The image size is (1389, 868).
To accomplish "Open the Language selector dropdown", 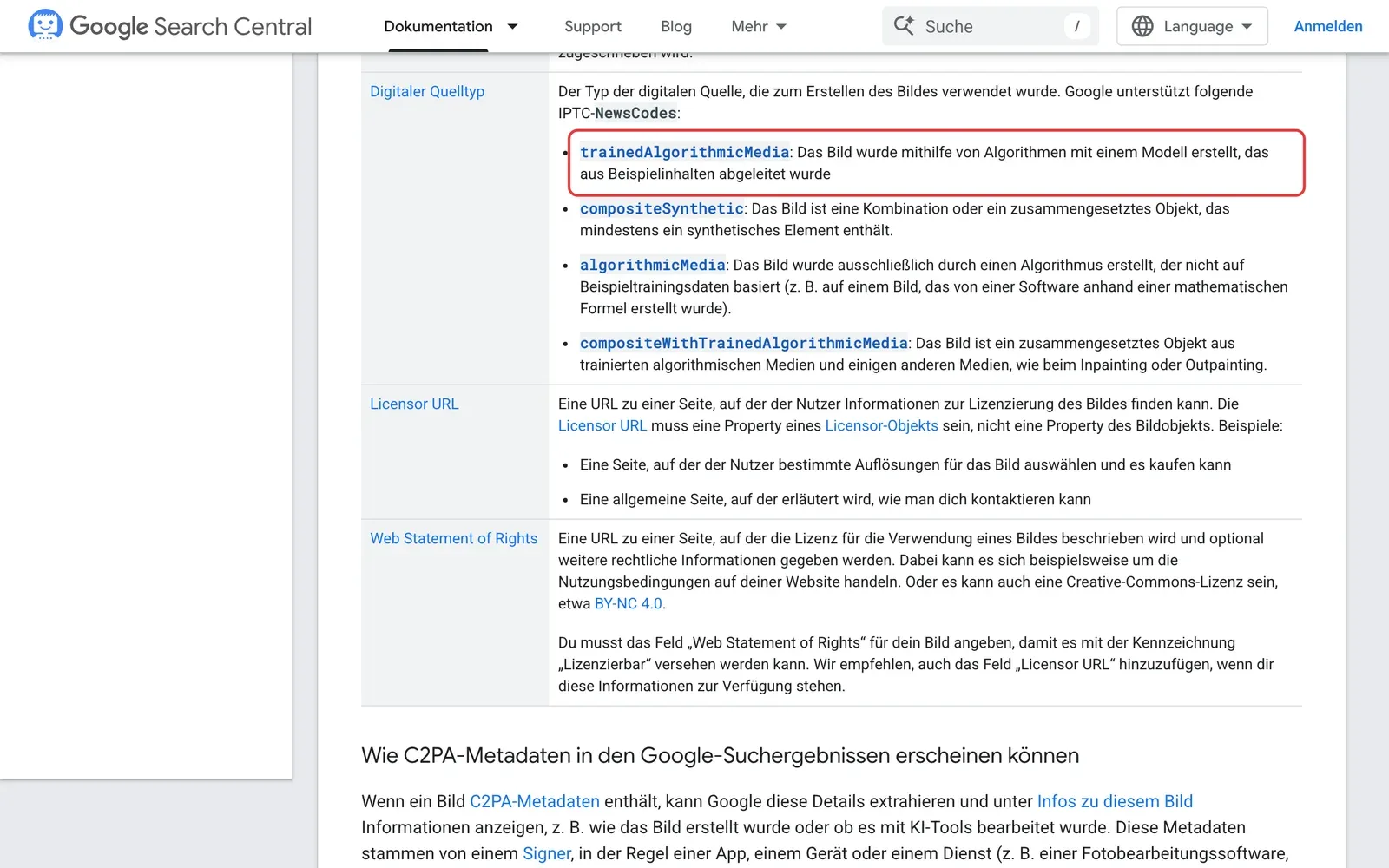I will coord(1192,26).
